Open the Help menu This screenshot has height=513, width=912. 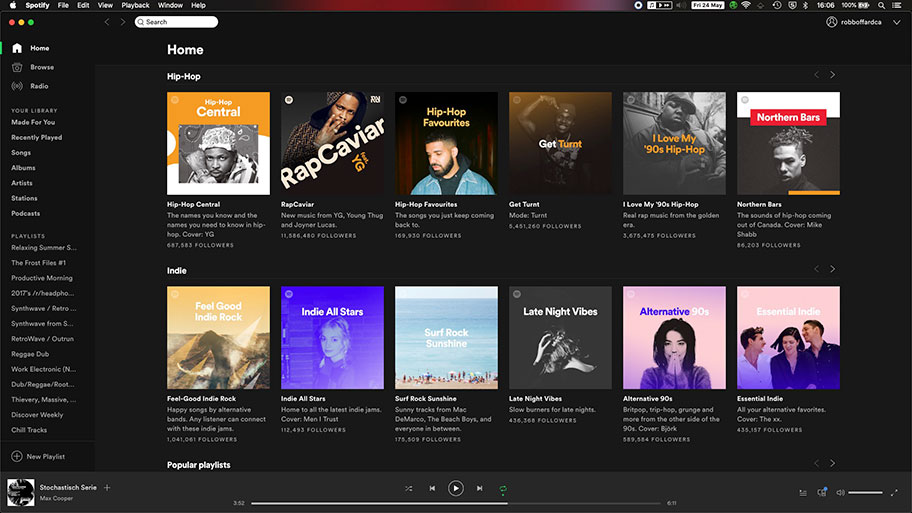tap(198, 5)
